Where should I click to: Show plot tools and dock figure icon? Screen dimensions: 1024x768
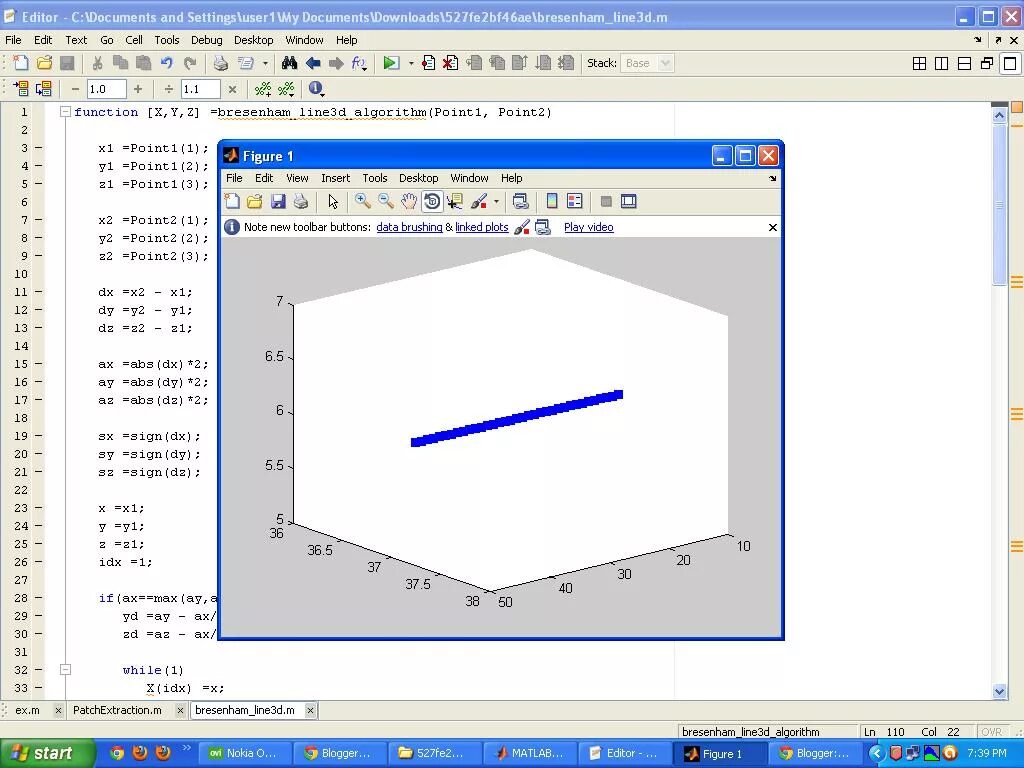coord(628,201)
